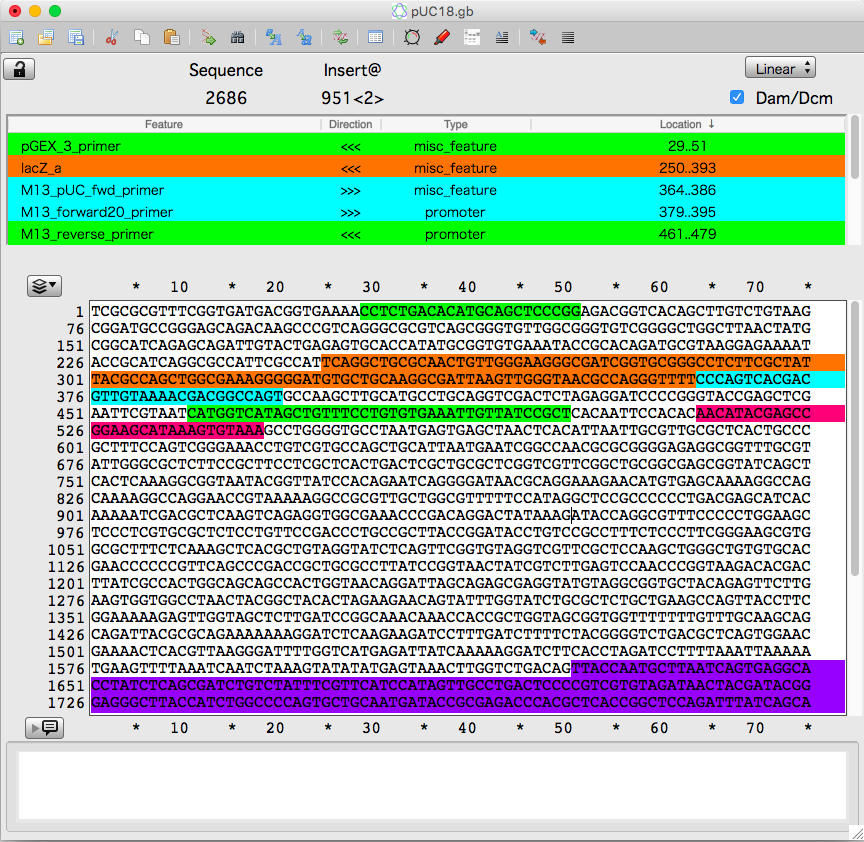Screen dimensions: 864x842
Task: Click the DNA strand translate arrows icon
Action: pyautogui.click(x=538, y=37)
